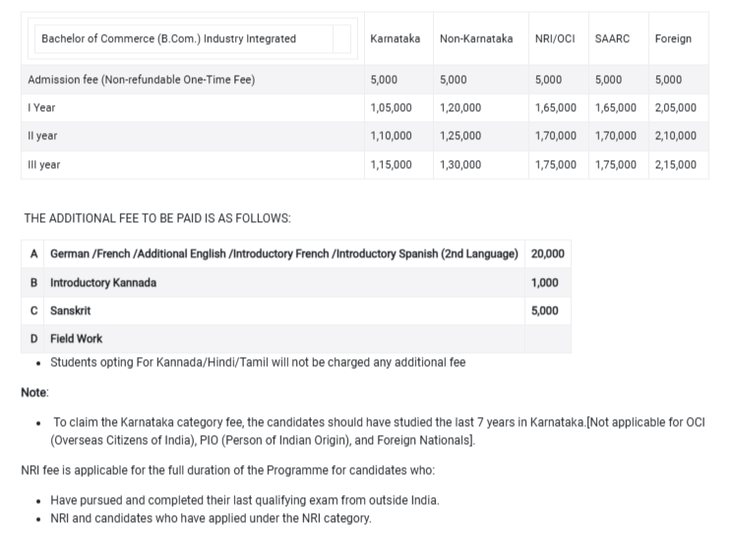
Task: Select the II year row label
Action: (44, 136)
